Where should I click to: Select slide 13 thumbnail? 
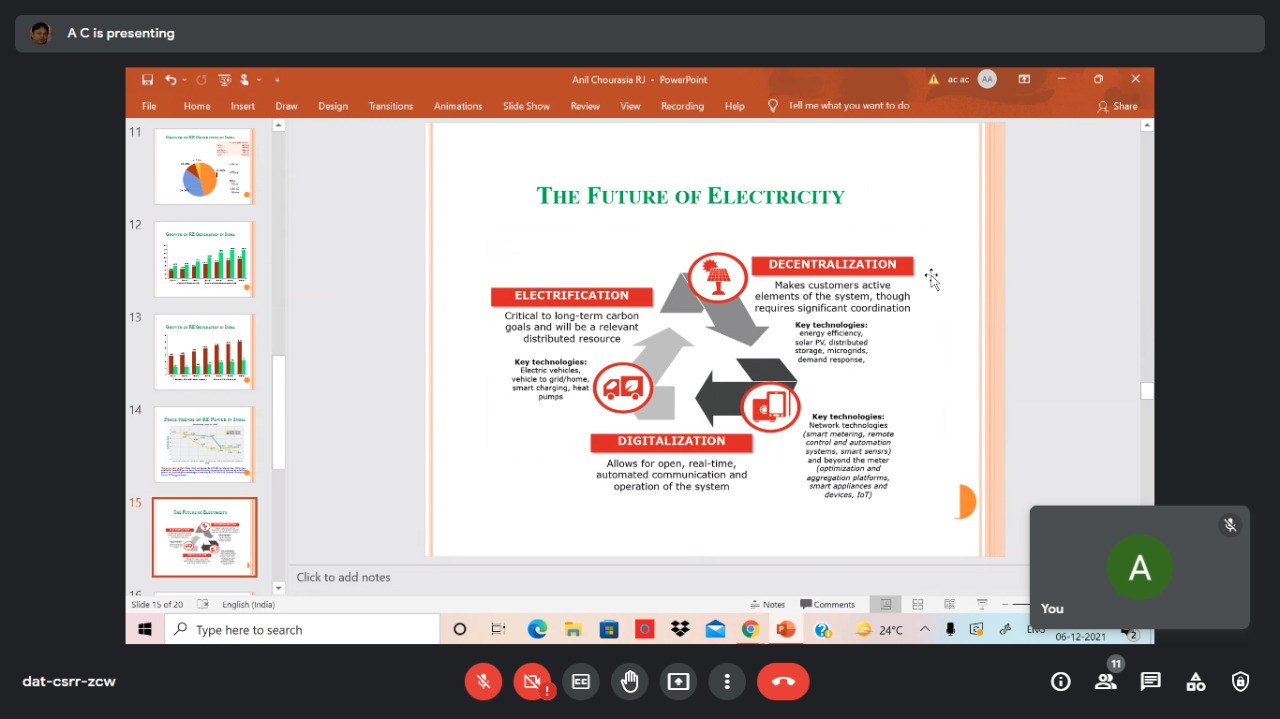[204, 352]
